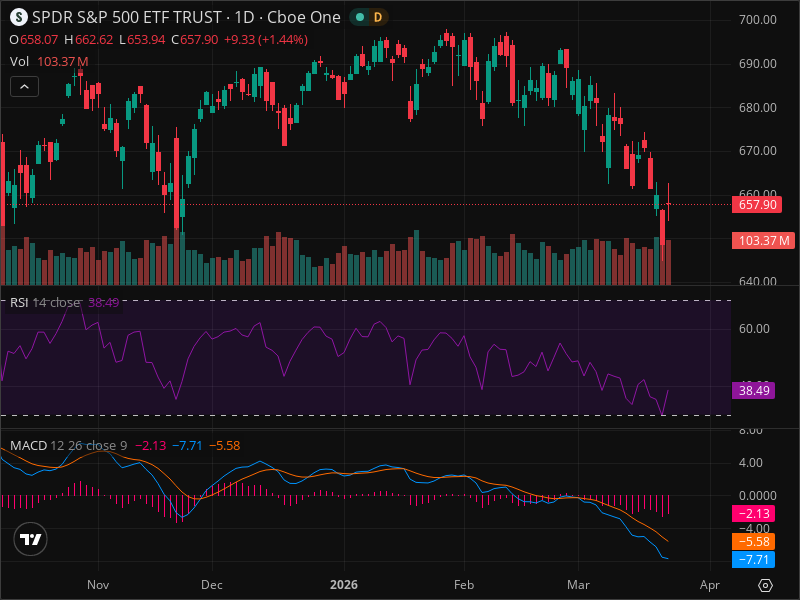The width and height of the screenshot is (800, 600).
Task: Click the 657.90 current price label
Action: [757, 205]
